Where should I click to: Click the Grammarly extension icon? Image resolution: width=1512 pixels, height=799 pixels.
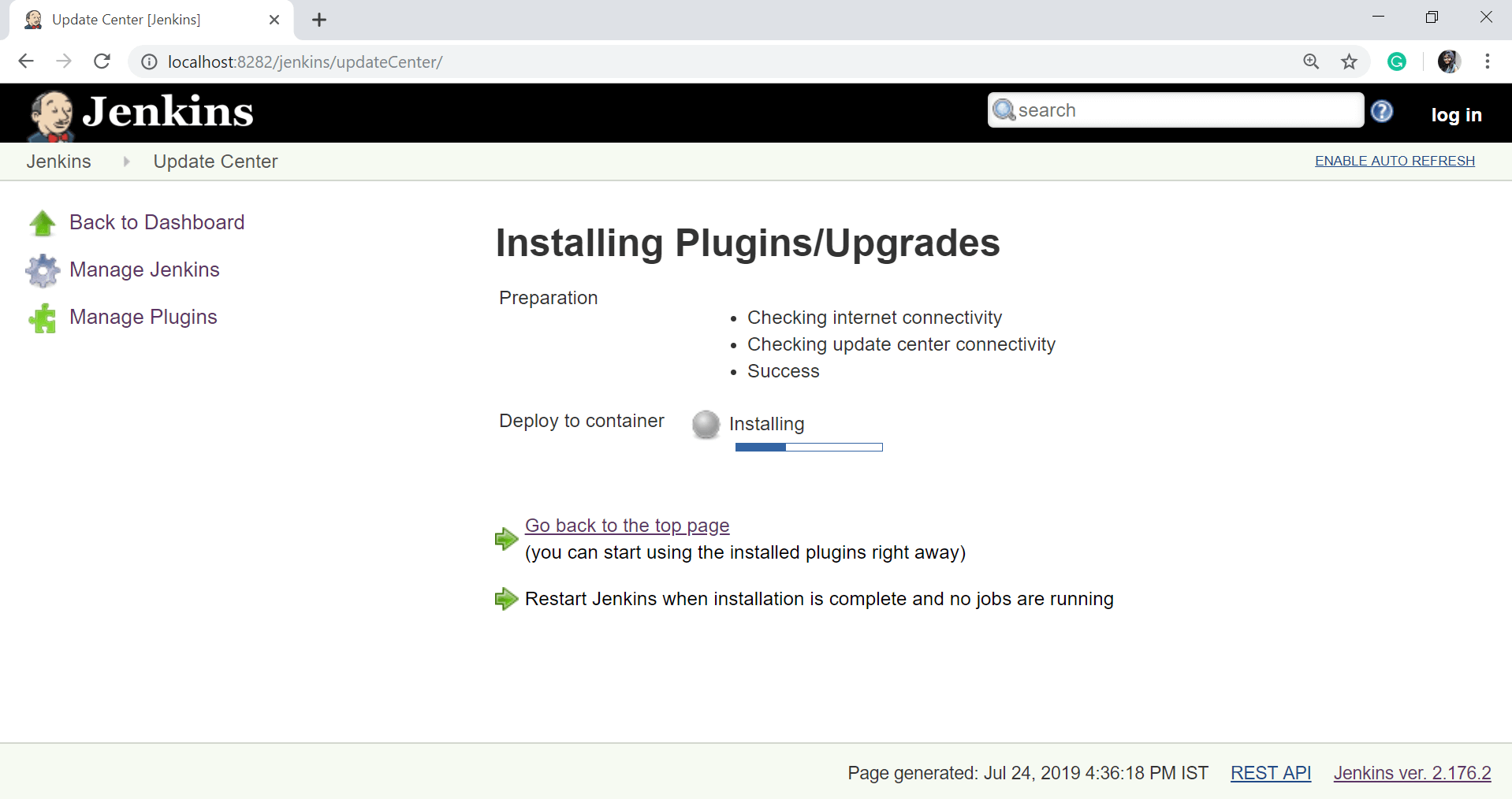click(x=1397, y=61)
